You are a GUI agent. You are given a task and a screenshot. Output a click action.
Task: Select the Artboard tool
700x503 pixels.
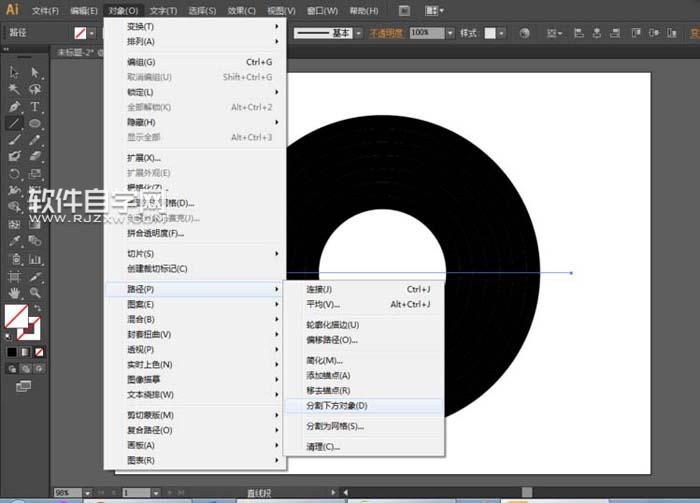(x=14, y=277)
